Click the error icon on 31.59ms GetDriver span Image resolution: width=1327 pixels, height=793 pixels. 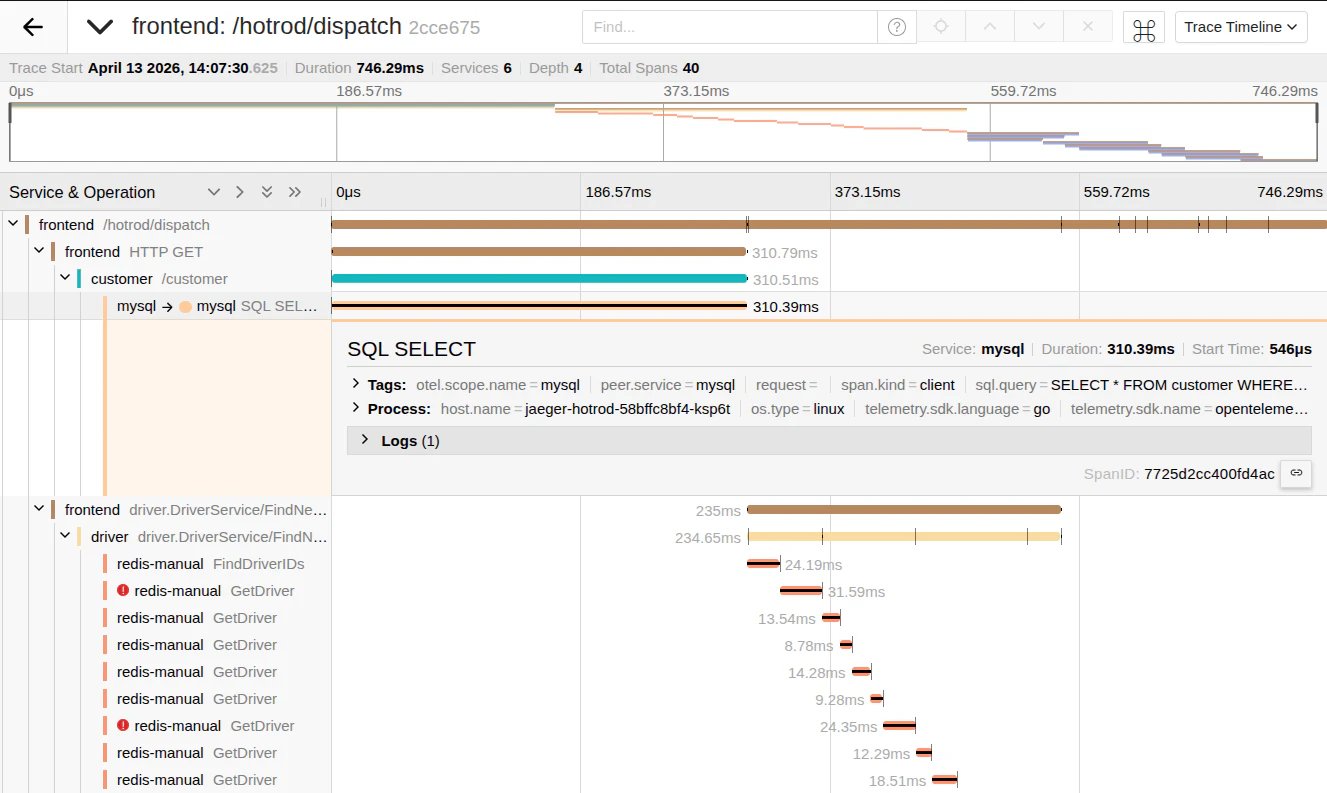pos(123,591)
